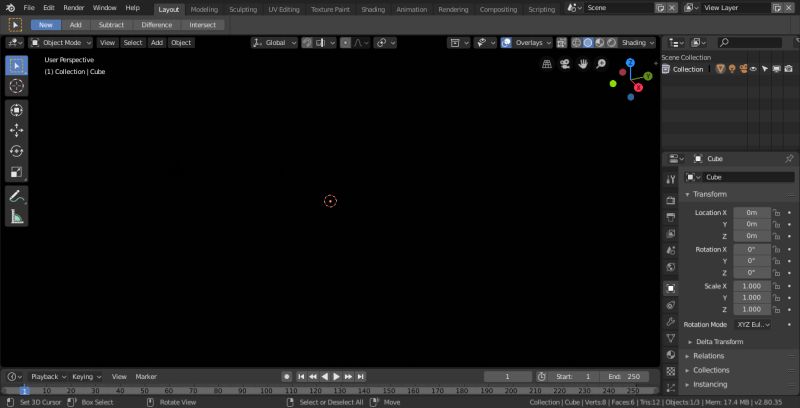Screen dimensions: 800x408
Task: Open the File menu
Action: click(x=29, y=8)
